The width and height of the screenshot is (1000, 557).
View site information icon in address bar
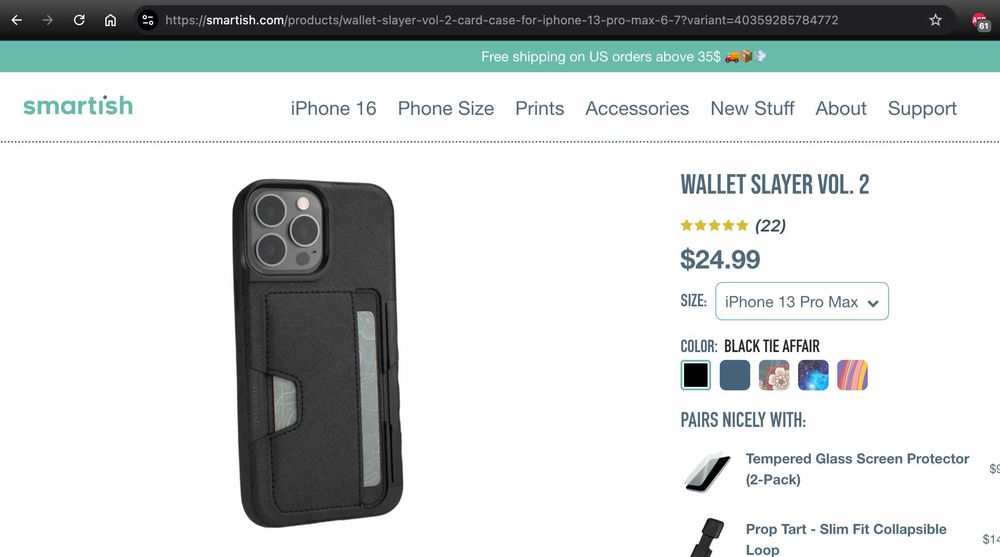[x=148, y=20]
